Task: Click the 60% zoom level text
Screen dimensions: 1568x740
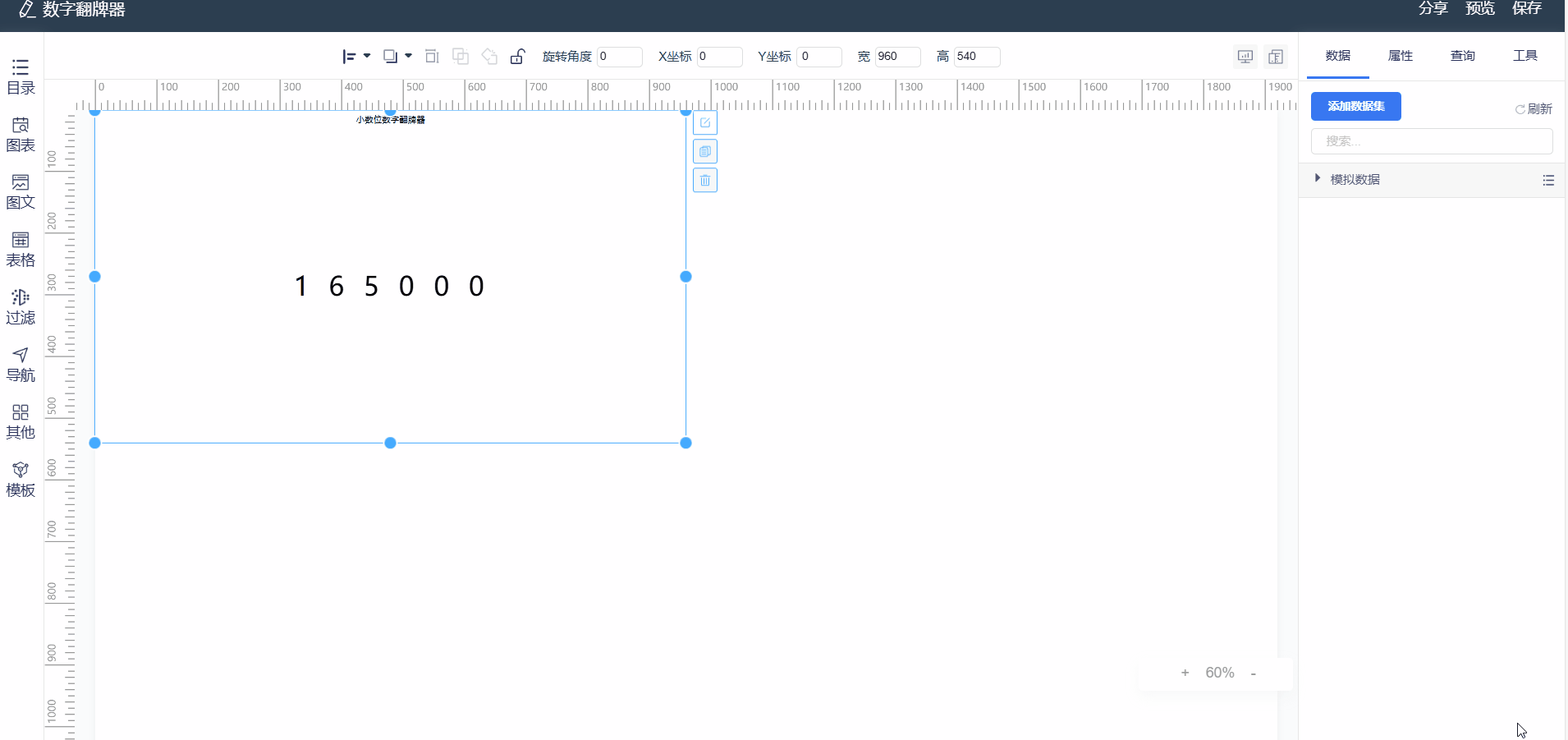Action: point(1220,673)
